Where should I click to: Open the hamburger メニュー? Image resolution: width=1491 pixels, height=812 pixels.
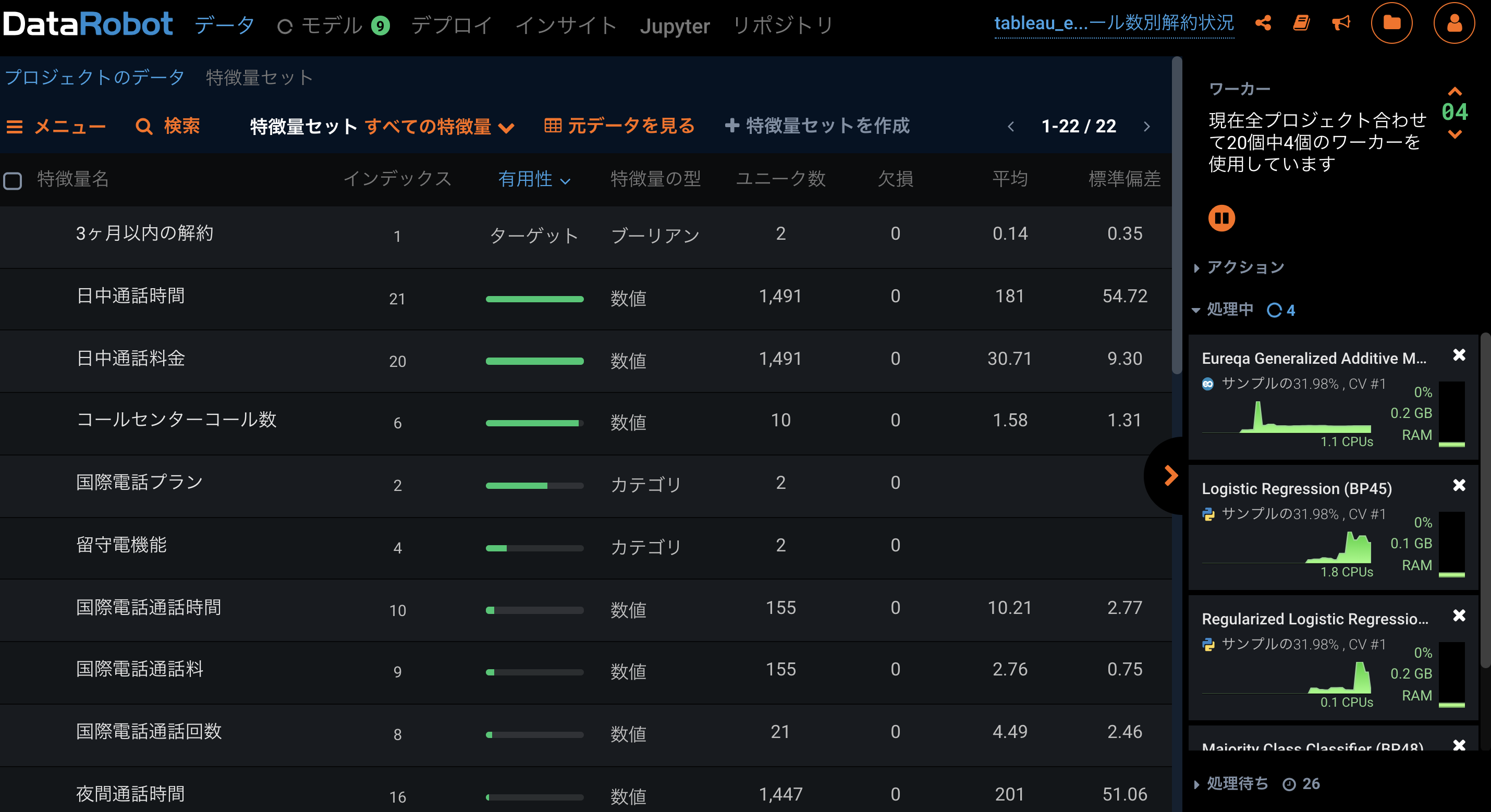pos(56,126)
